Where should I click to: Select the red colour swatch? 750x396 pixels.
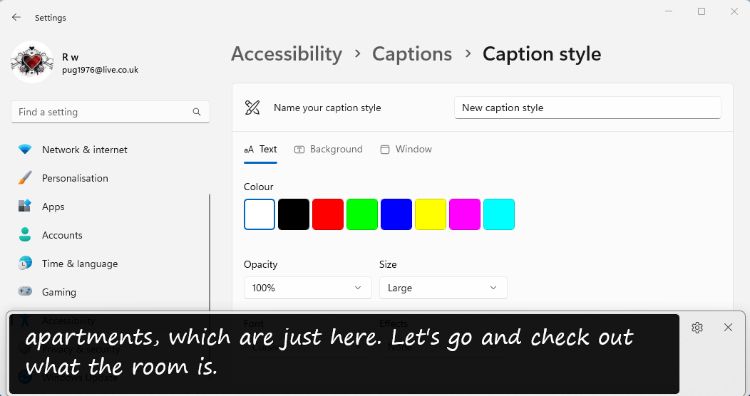point(328,214)
